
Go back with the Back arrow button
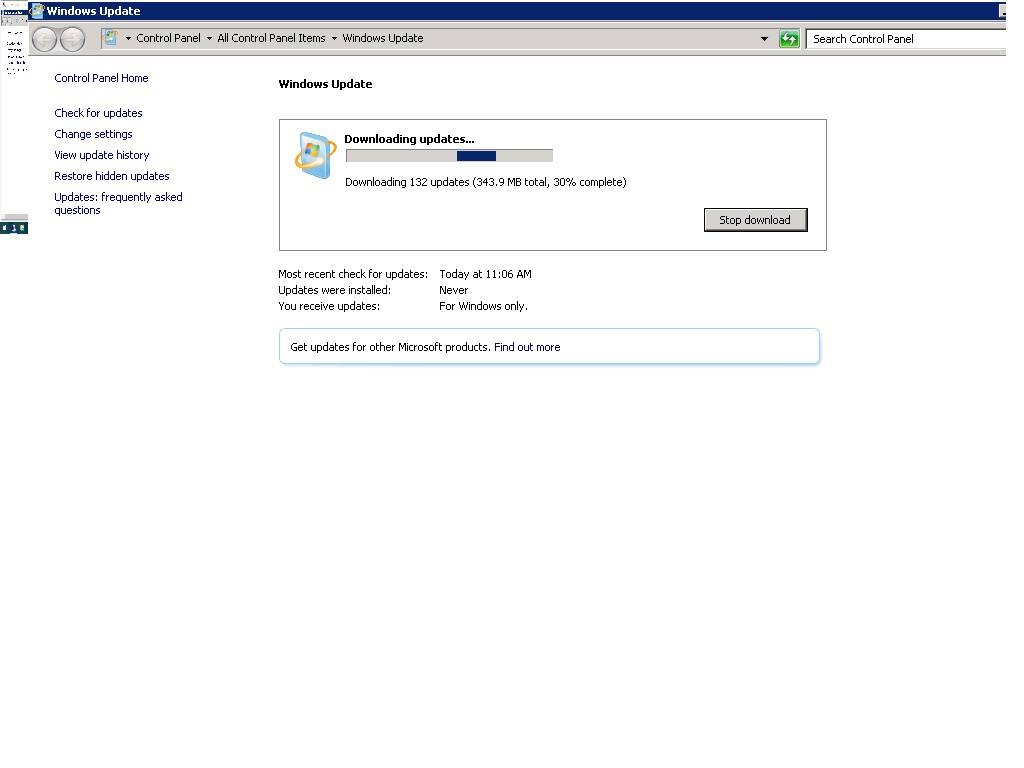click(x=44, y=39)
